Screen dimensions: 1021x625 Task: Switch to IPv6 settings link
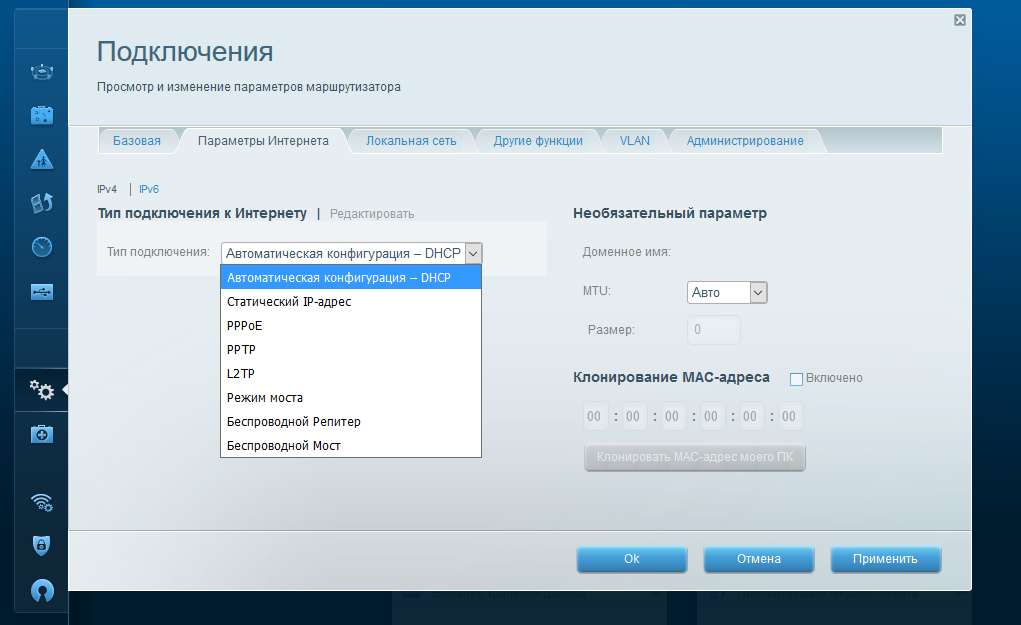point(148,189)
